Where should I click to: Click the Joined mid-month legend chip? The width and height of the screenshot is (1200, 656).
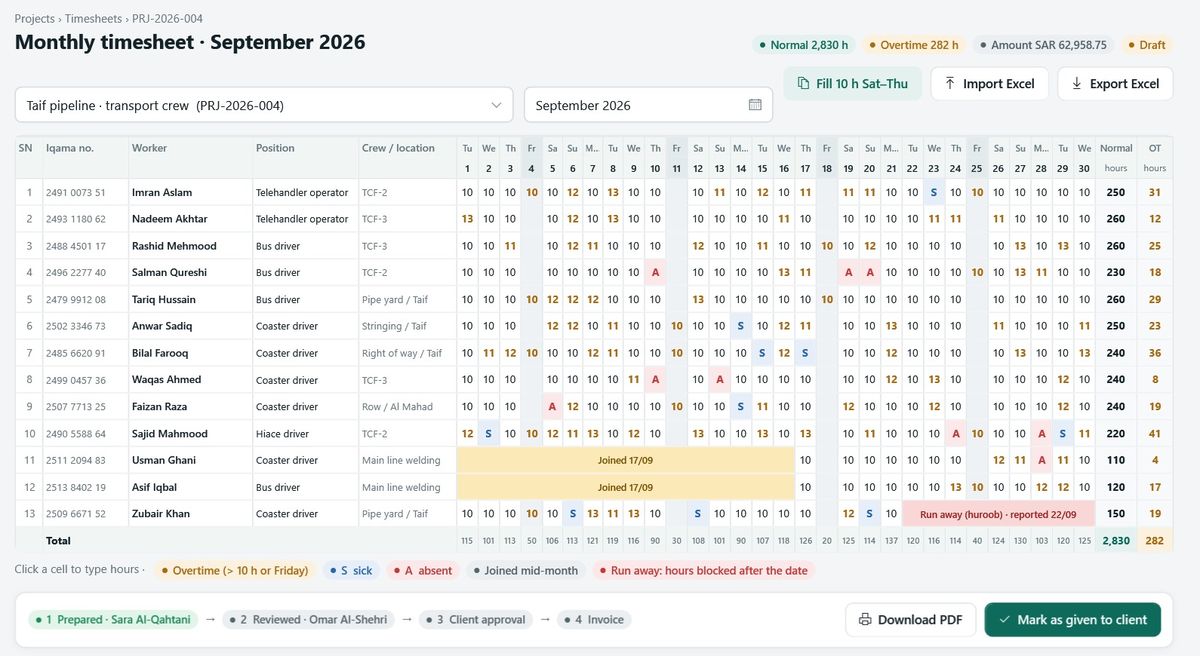(525, 570)
